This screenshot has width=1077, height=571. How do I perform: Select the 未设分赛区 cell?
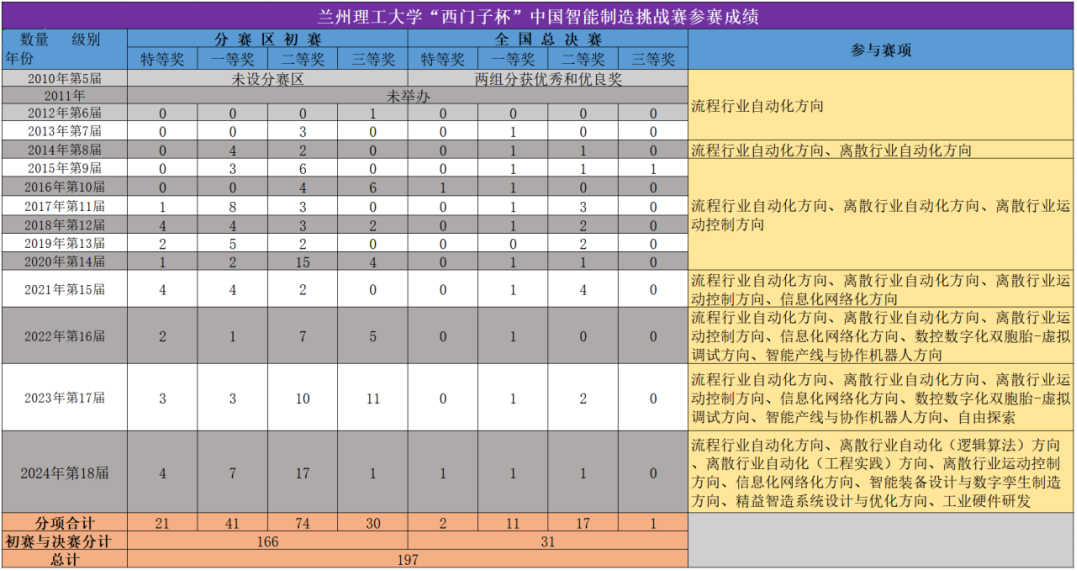click(x=268, y=78)
